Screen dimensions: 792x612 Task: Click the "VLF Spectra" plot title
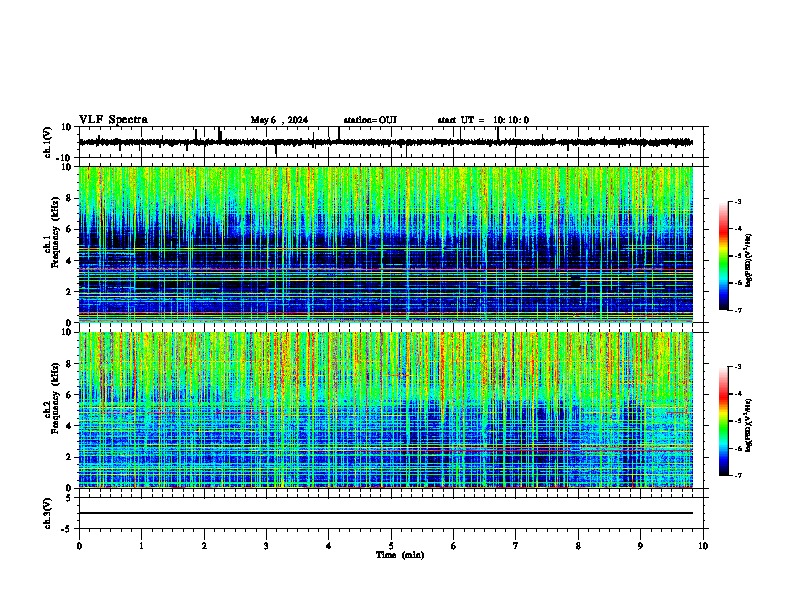[x=113, y=120]
